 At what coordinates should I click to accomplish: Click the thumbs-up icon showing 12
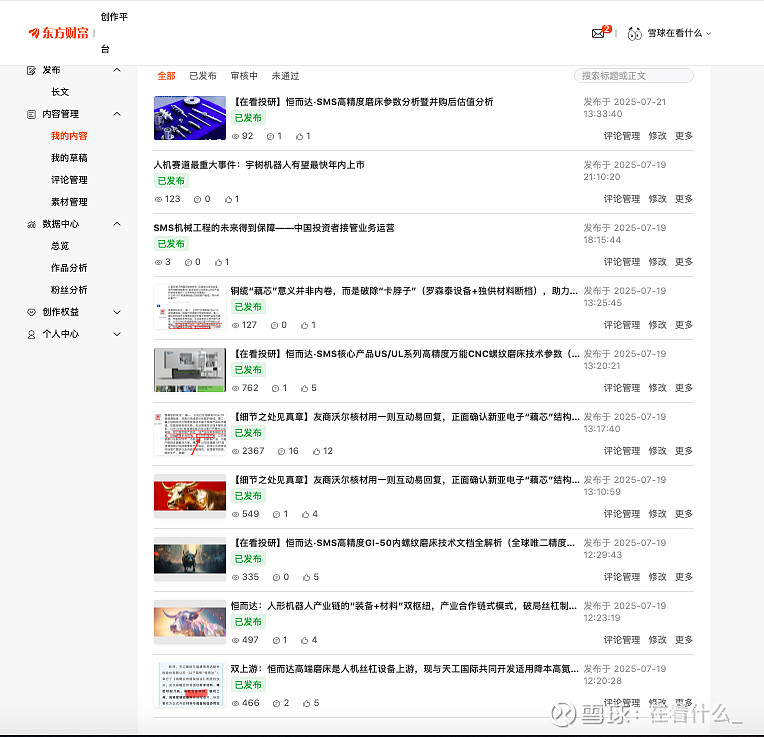316,452
